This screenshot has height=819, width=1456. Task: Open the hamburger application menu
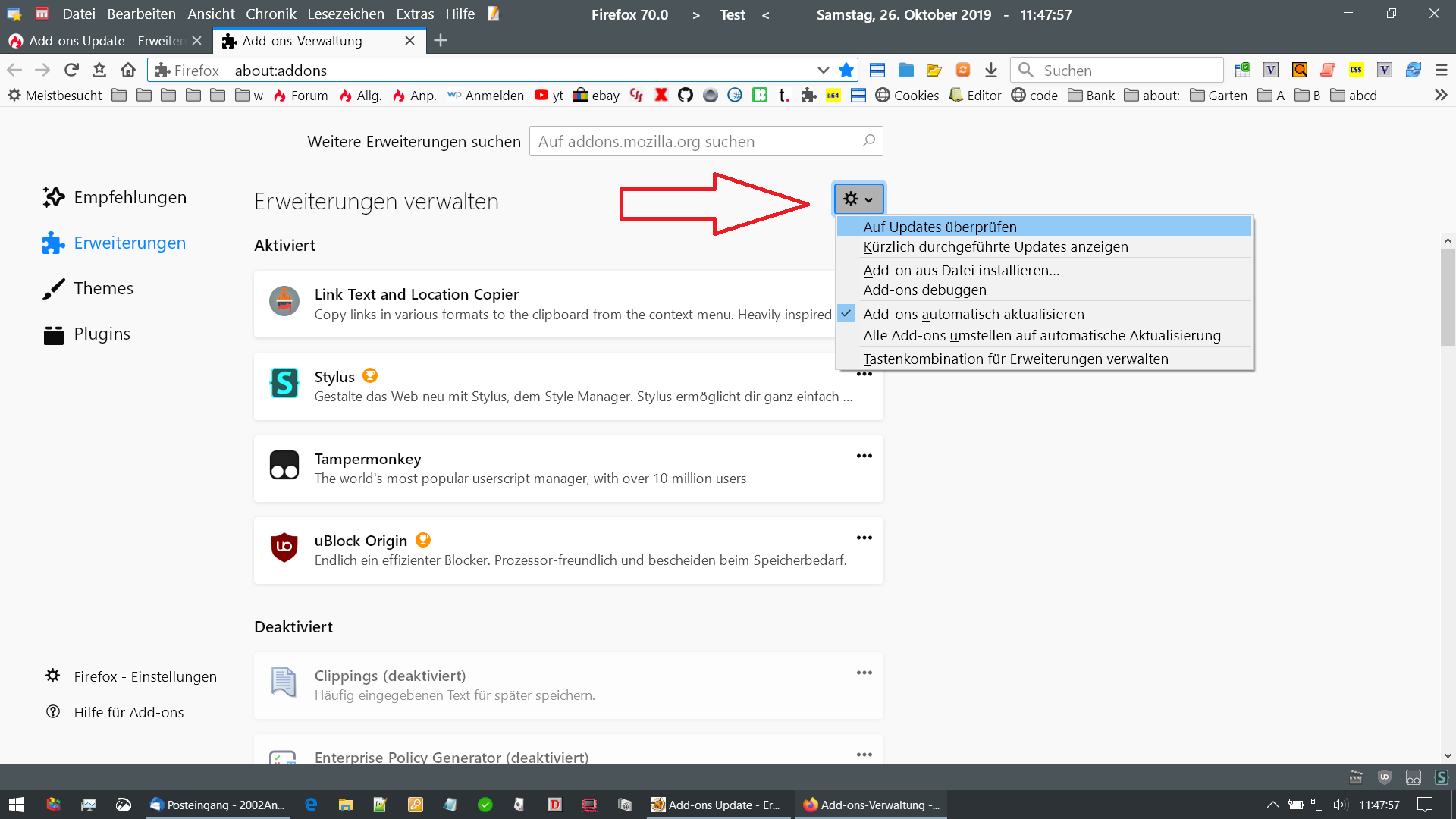coord(1441,70)
